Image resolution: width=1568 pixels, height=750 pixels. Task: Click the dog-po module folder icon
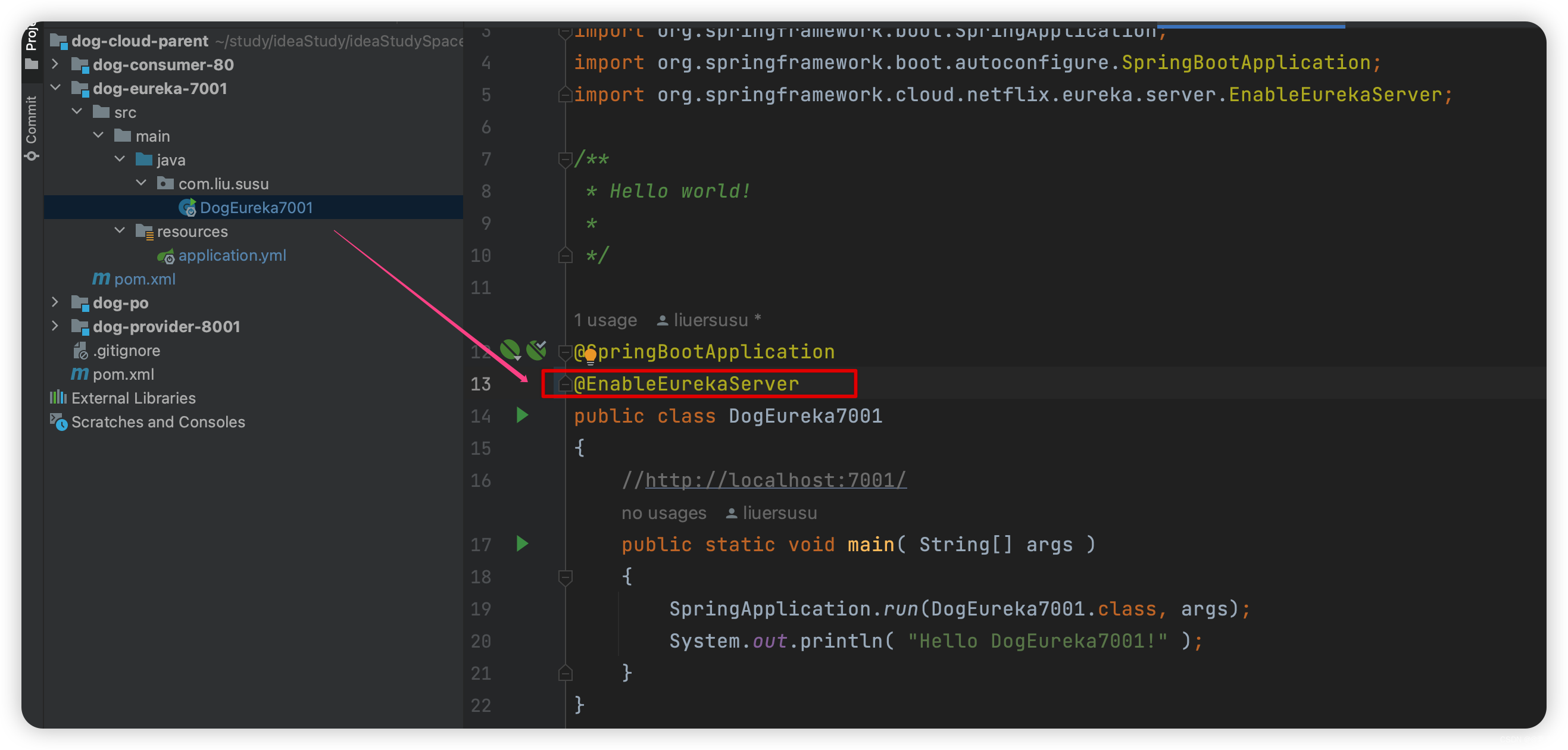click(x=80, y=302)
